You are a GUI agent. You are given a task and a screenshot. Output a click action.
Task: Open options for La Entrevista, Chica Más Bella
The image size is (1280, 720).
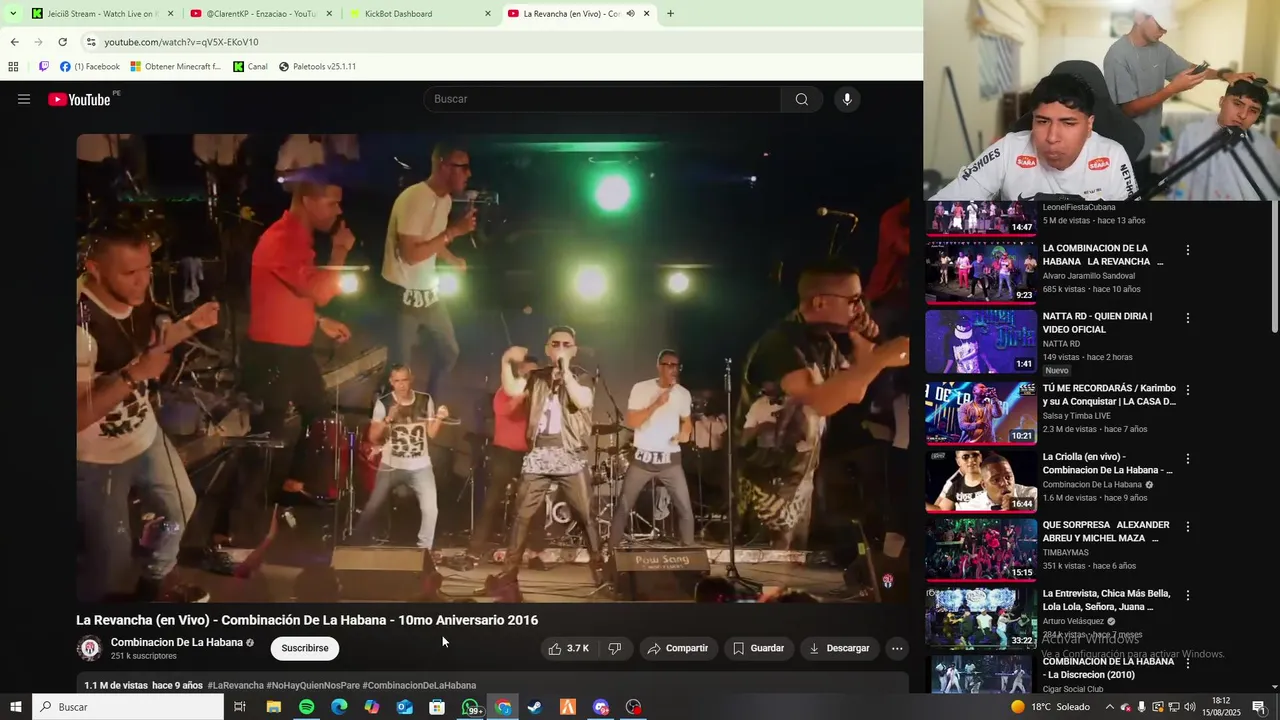tap(1188, 594)
